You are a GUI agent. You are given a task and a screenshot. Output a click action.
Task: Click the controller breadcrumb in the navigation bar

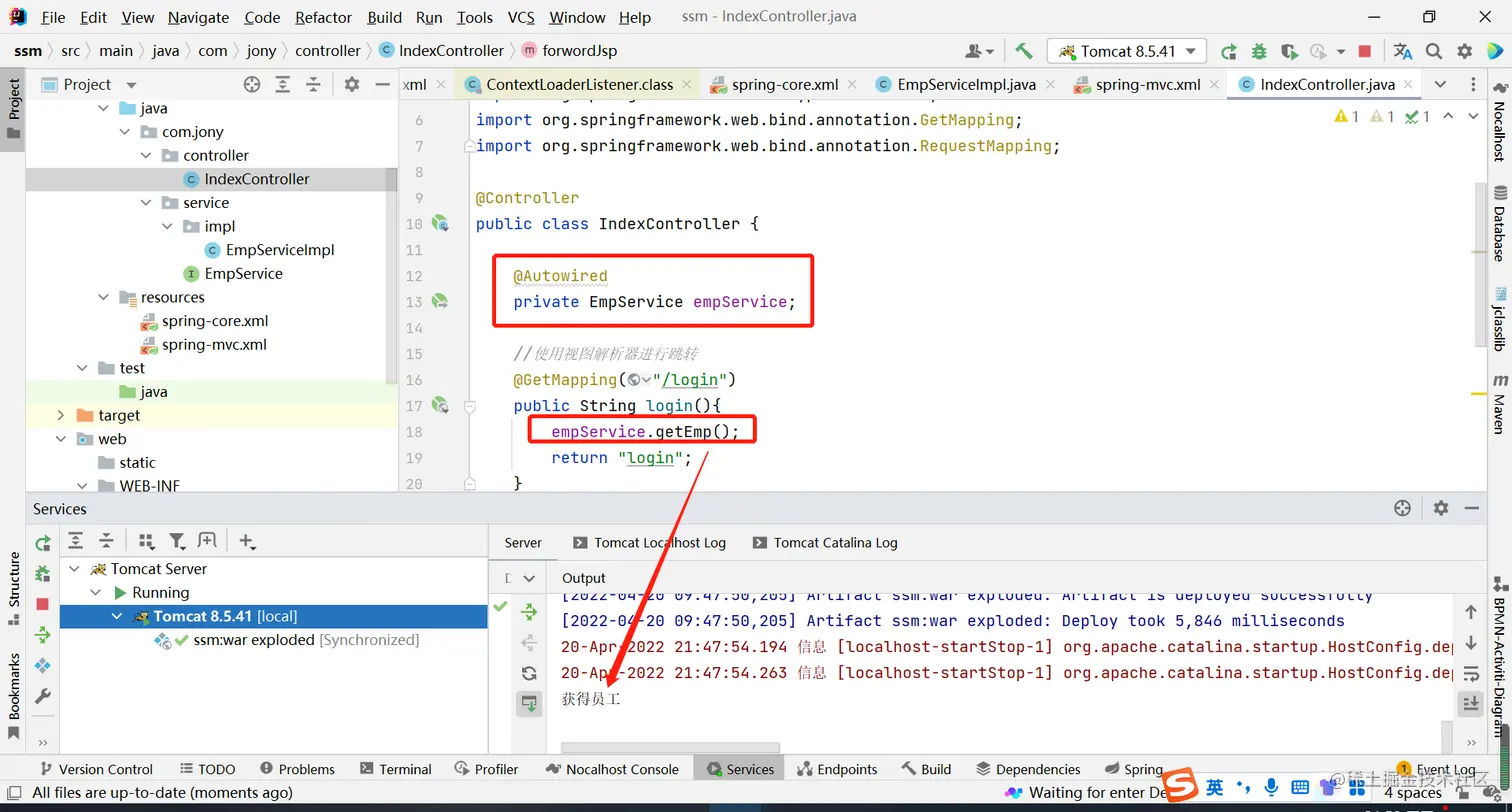[328, 51]
